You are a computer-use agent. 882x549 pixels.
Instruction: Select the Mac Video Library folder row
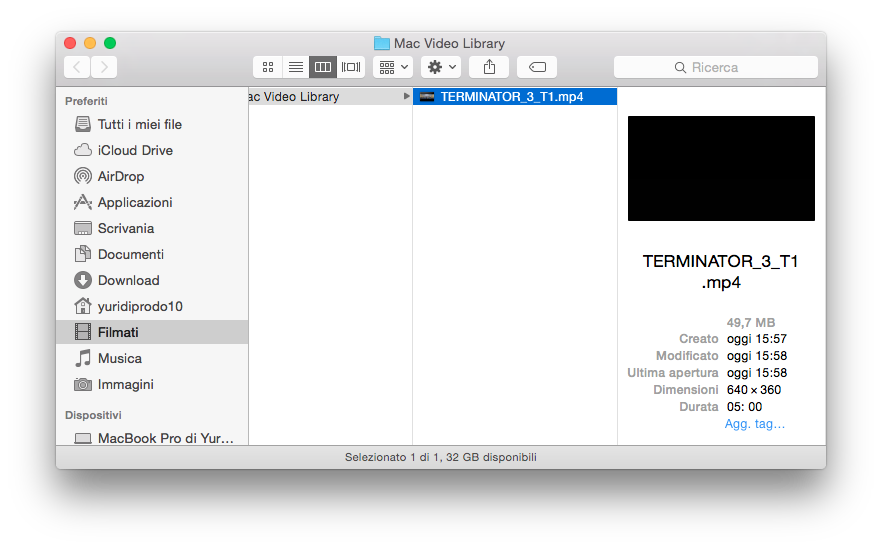point(330,97)
